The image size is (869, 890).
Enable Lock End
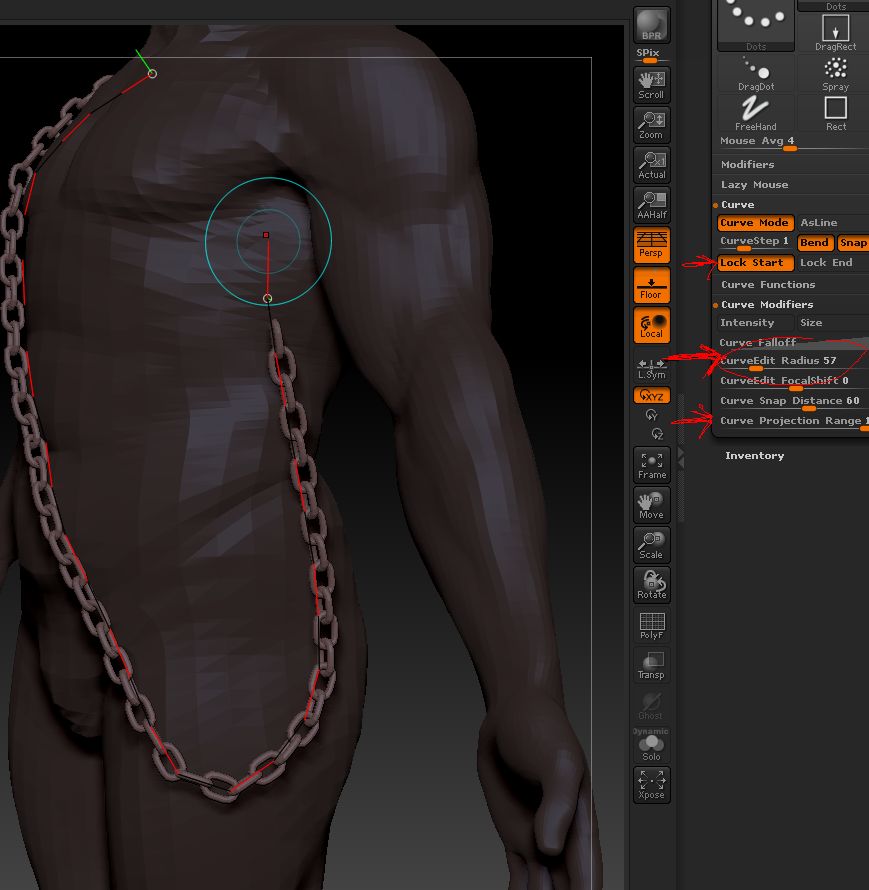(x=826, y=263)
